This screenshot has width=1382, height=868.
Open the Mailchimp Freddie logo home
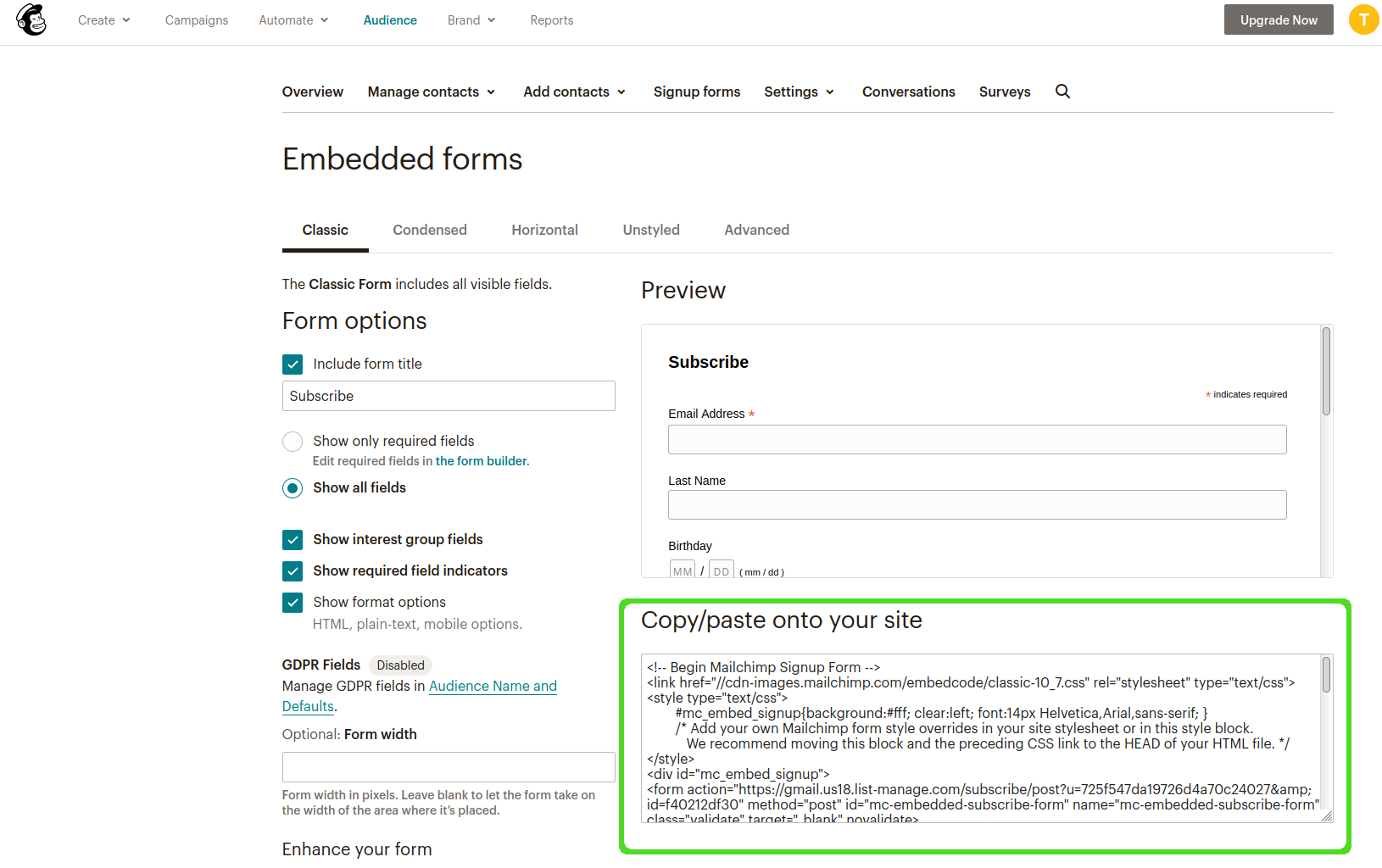pos(31,19)
